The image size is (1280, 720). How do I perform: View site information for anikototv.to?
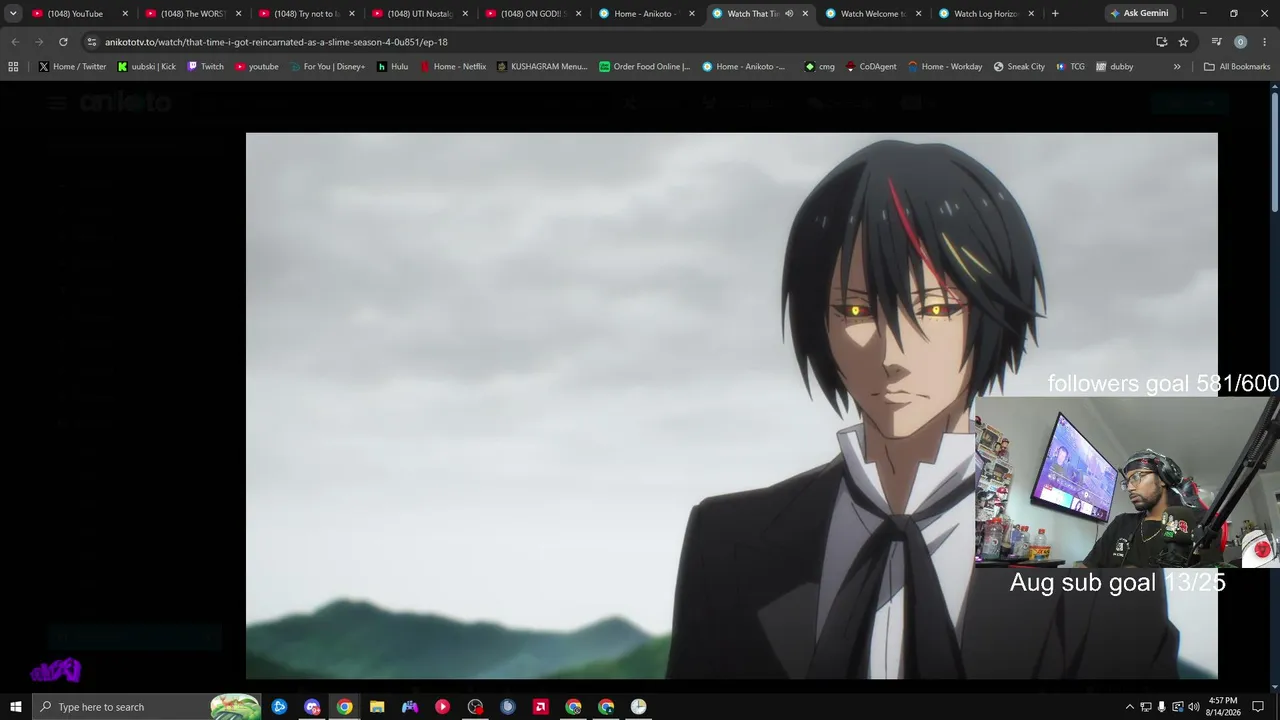92,42
